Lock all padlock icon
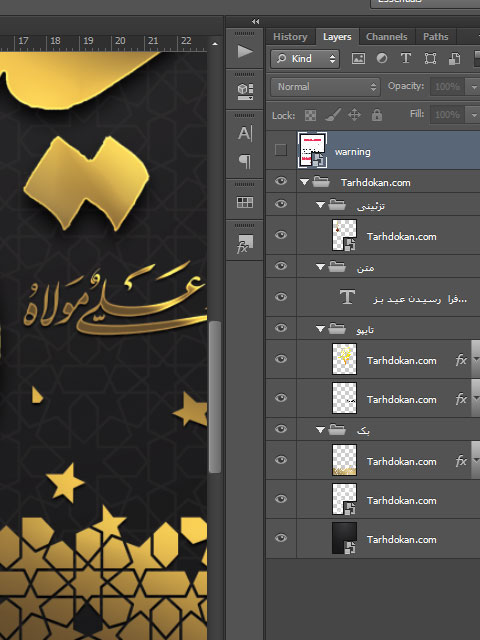 click(x=377, y=115)
